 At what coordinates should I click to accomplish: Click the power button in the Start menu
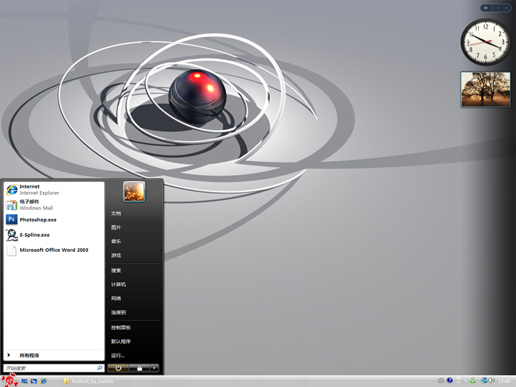coord(118,368)
